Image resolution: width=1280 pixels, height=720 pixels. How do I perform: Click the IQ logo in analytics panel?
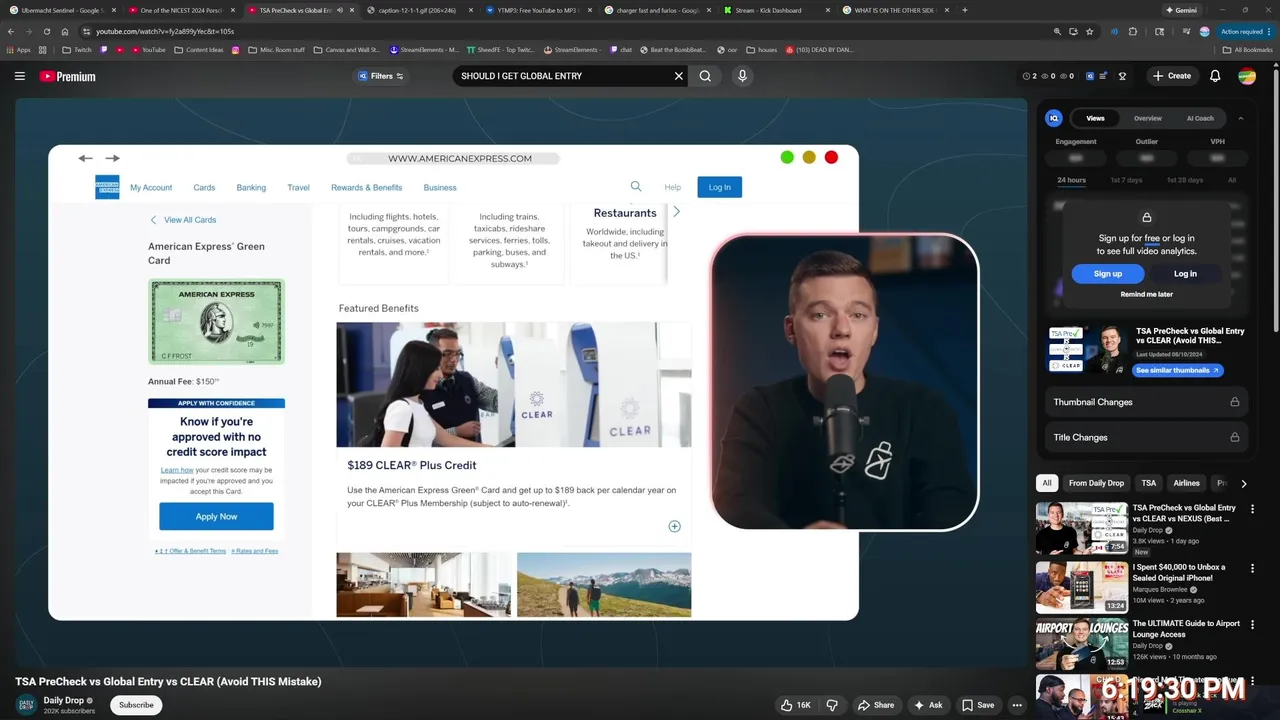point(1053,118)
